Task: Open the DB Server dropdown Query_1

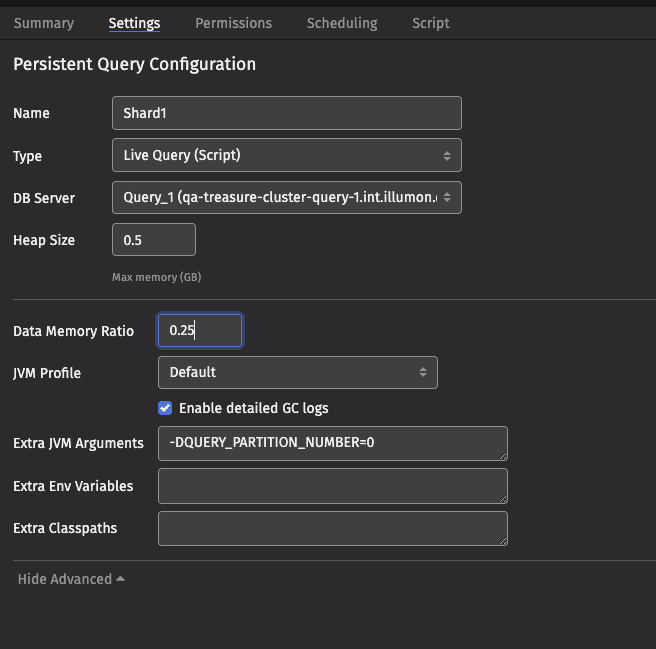Action: pos(287,198)
